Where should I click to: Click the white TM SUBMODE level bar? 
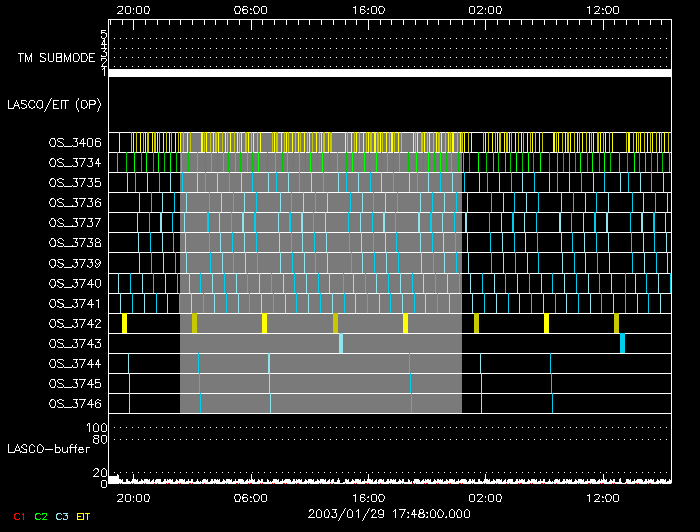[389, 73]
